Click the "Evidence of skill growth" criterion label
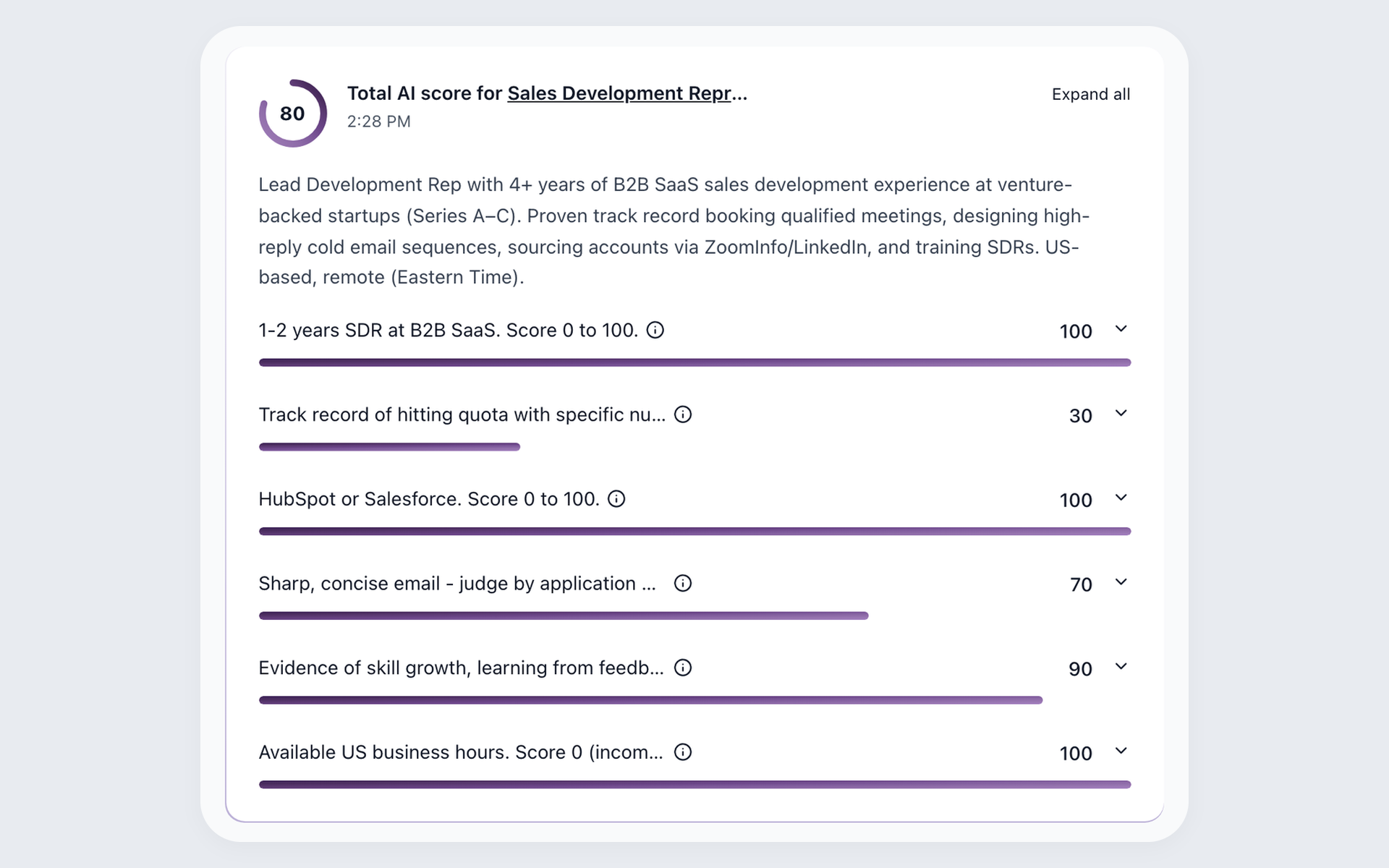This screenshot has height=868, width=1389. point(461,668)
